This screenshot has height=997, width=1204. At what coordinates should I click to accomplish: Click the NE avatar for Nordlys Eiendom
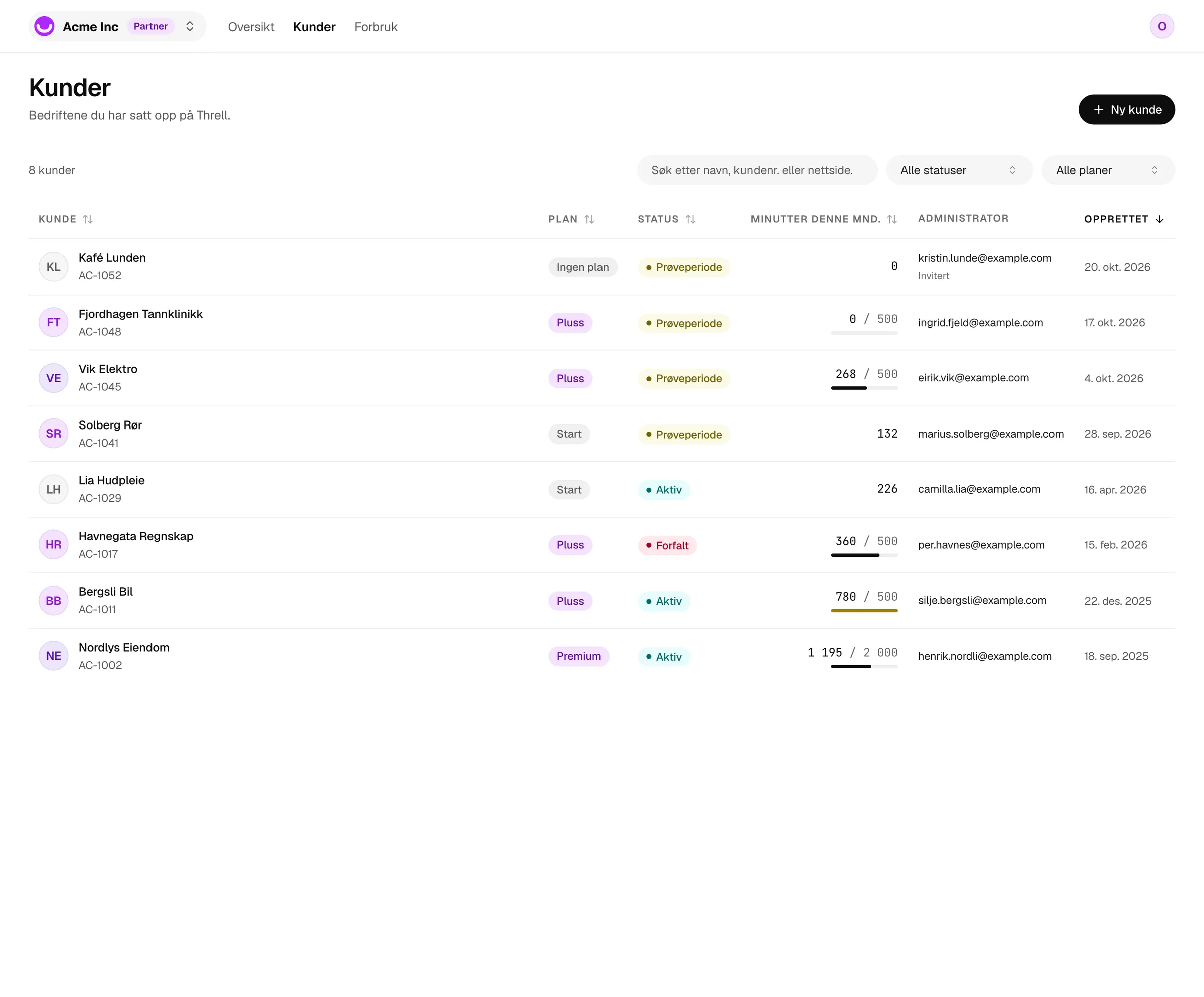coord(53,656)
